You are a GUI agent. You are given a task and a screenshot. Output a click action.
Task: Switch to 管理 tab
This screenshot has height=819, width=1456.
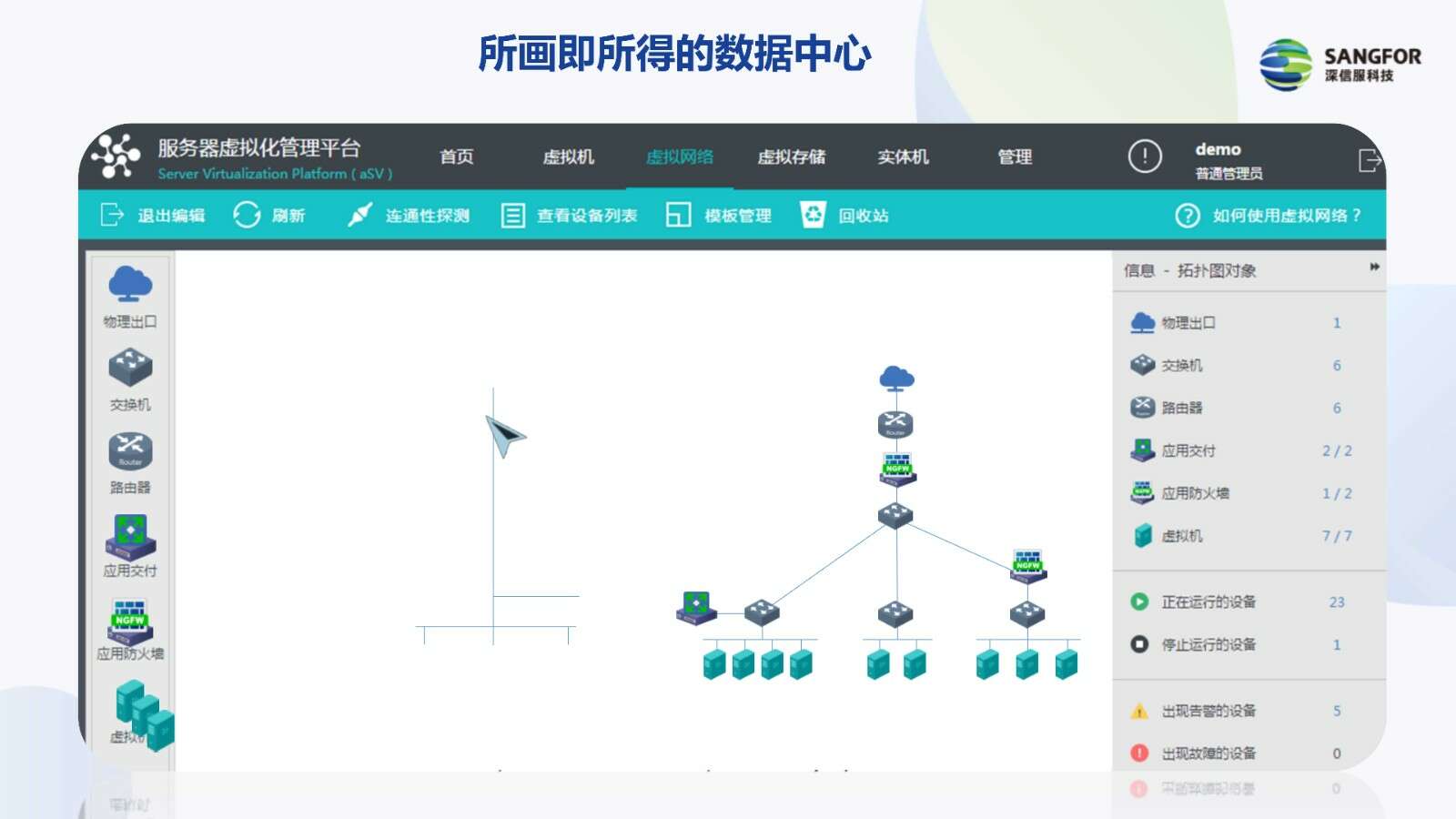1015,157
